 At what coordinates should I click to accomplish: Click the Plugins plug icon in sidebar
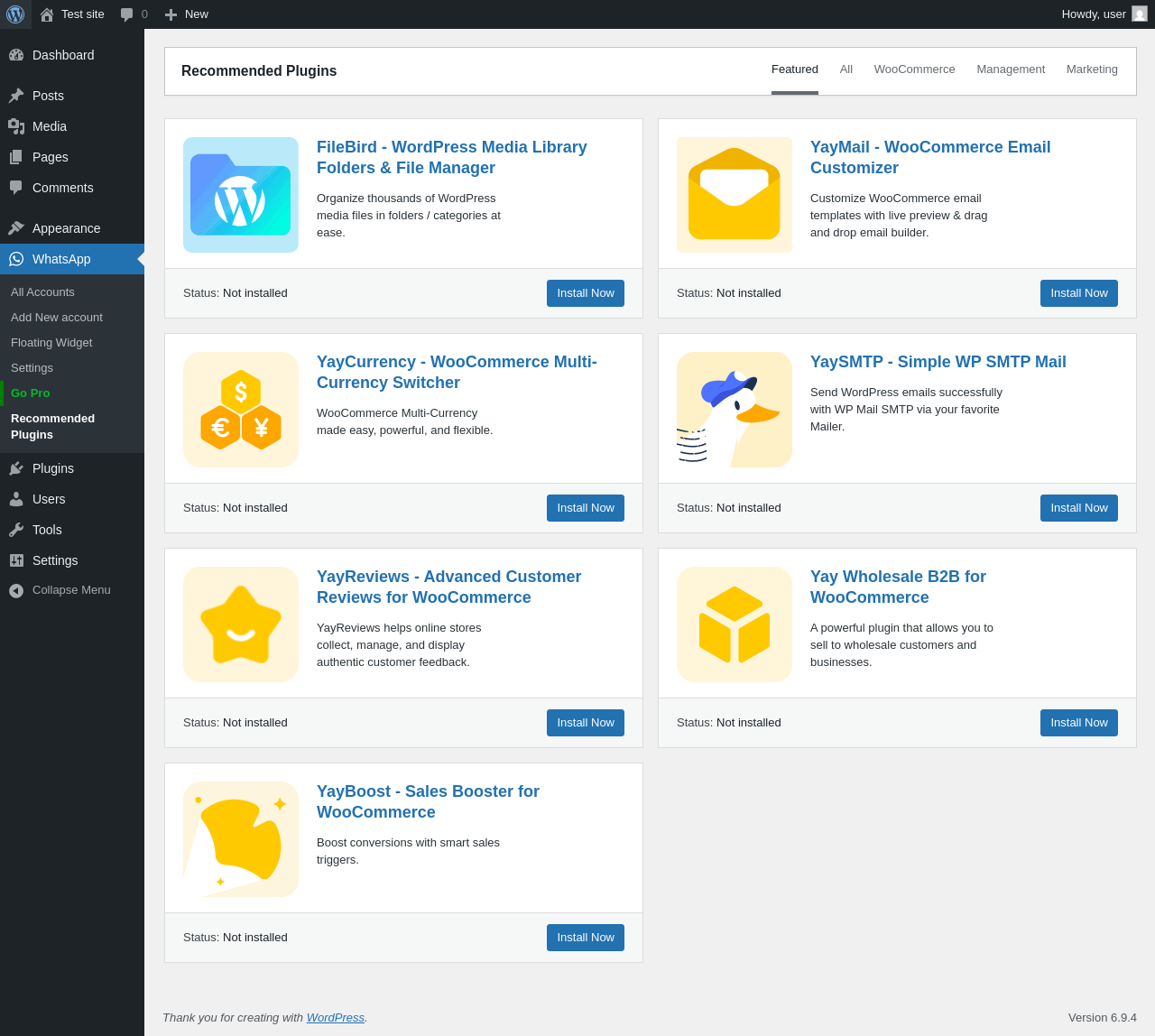(16, 468)
